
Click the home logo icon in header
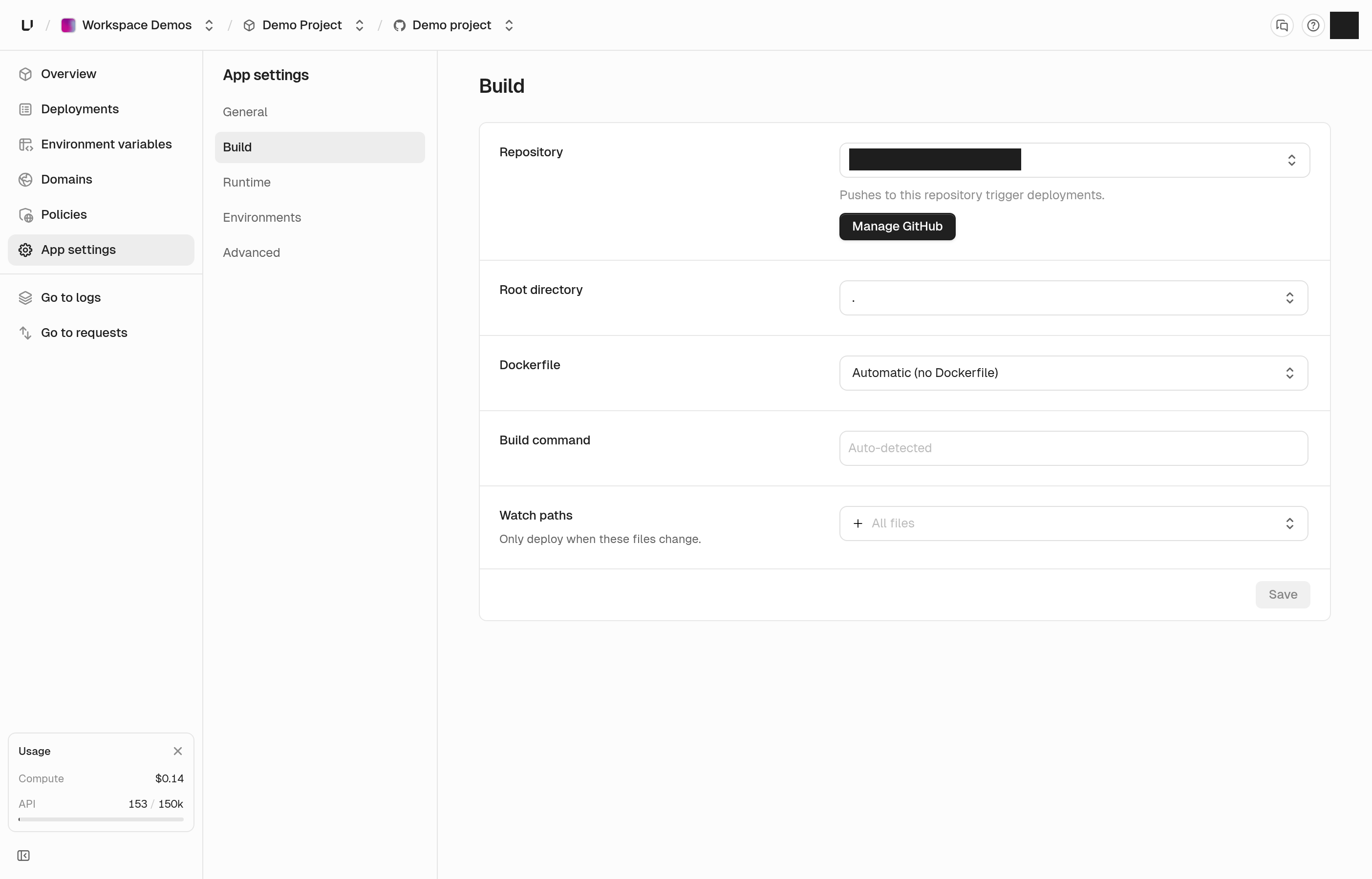27,25
